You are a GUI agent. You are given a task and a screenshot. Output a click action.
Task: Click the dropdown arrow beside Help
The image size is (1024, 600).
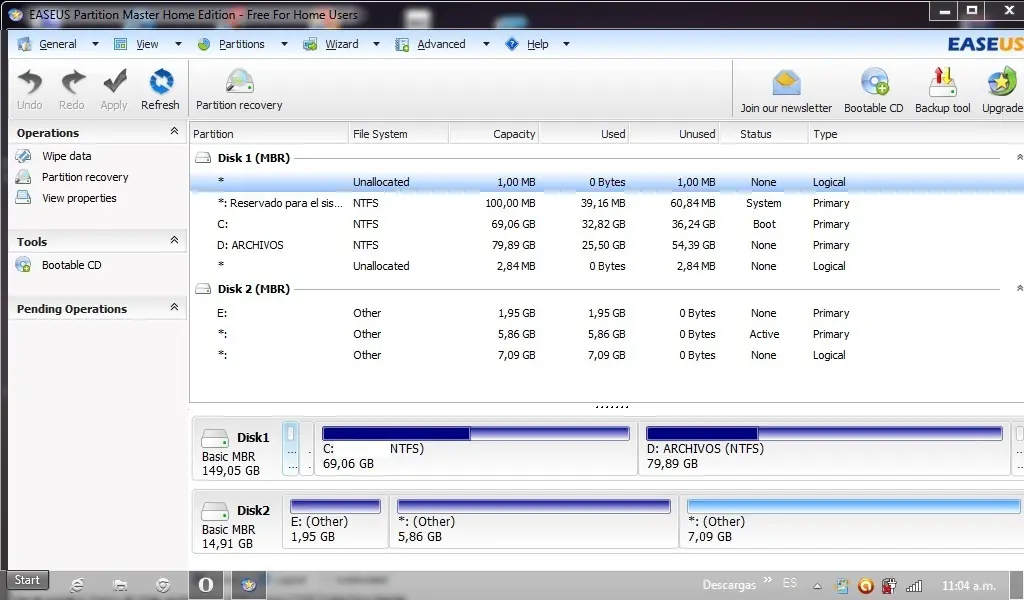pyautogui.click(x=566, y=44)
